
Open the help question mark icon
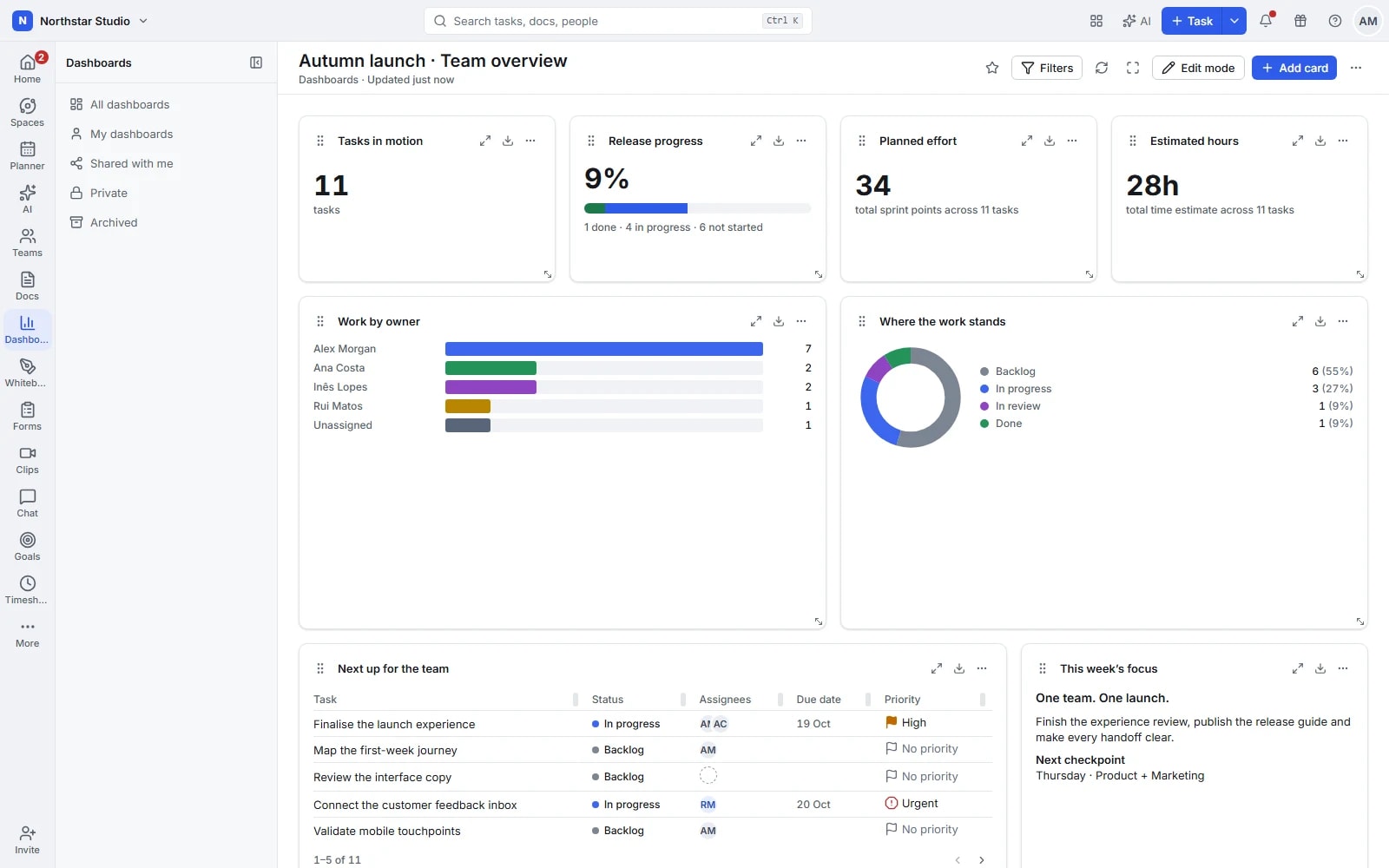[1335, 21]
